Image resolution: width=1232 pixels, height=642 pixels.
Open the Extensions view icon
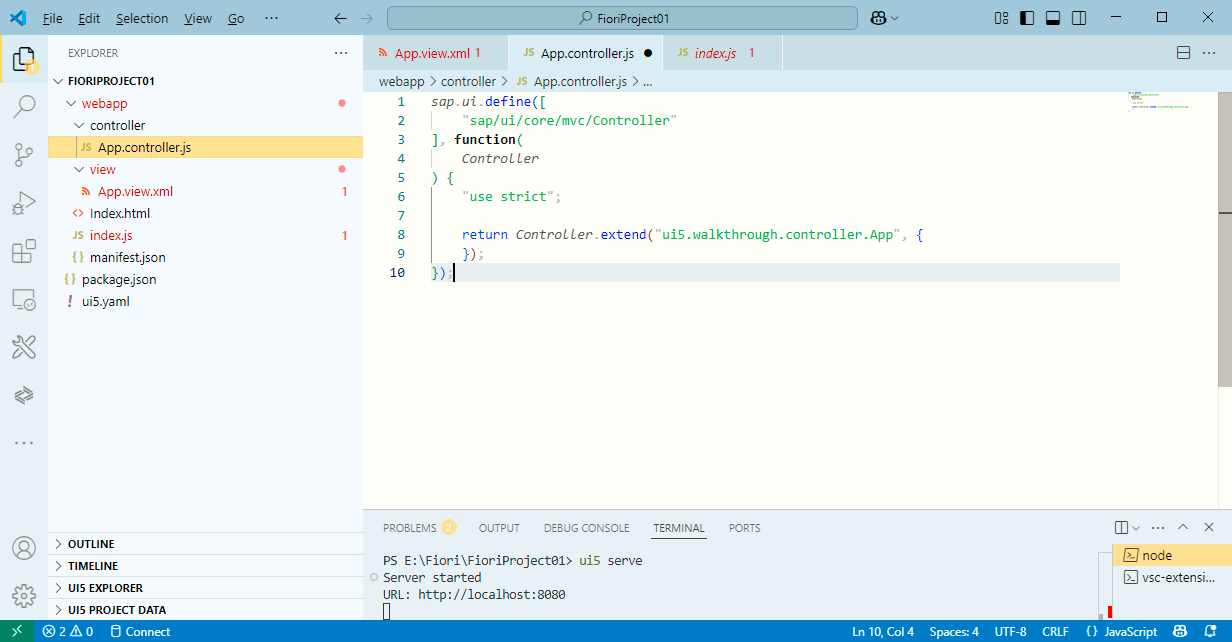click(24, 251)
